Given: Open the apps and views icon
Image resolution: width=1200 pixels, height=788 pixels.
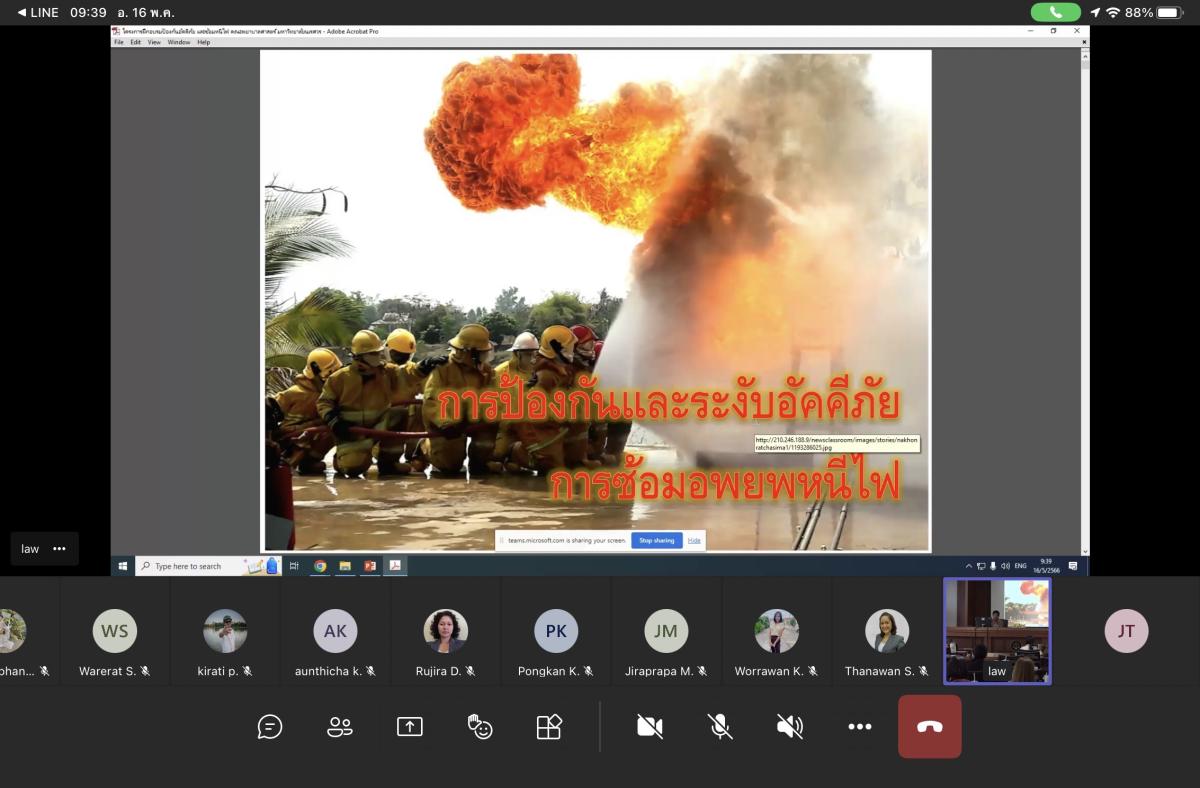Looking at the screenshot, I should pyautogui.click(x=549, y=727).
